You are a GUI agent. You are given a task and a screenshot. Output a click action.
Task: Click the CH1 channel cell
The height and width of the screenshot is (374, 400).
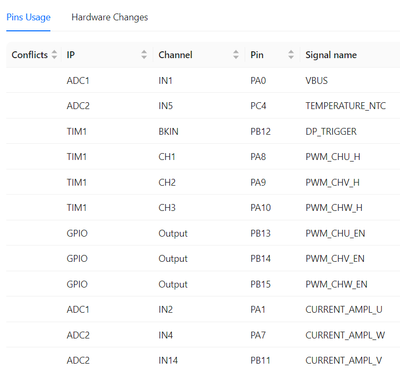167,157
